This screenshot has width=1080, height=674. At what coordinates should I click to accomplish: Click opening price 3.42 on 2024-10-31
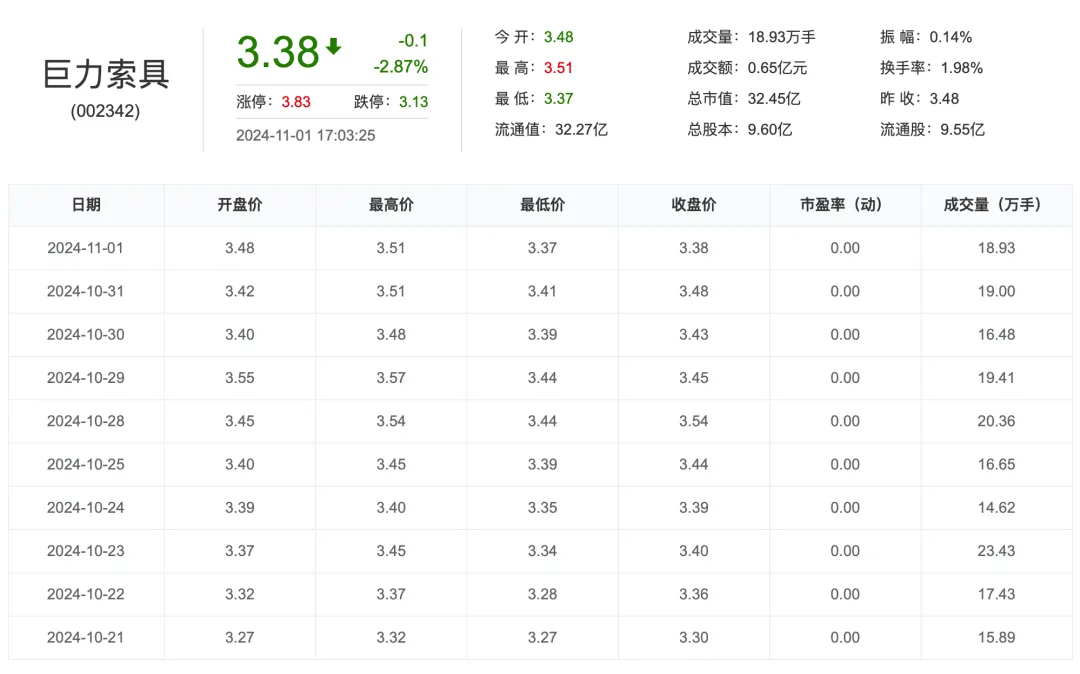(x=240, y=291)
